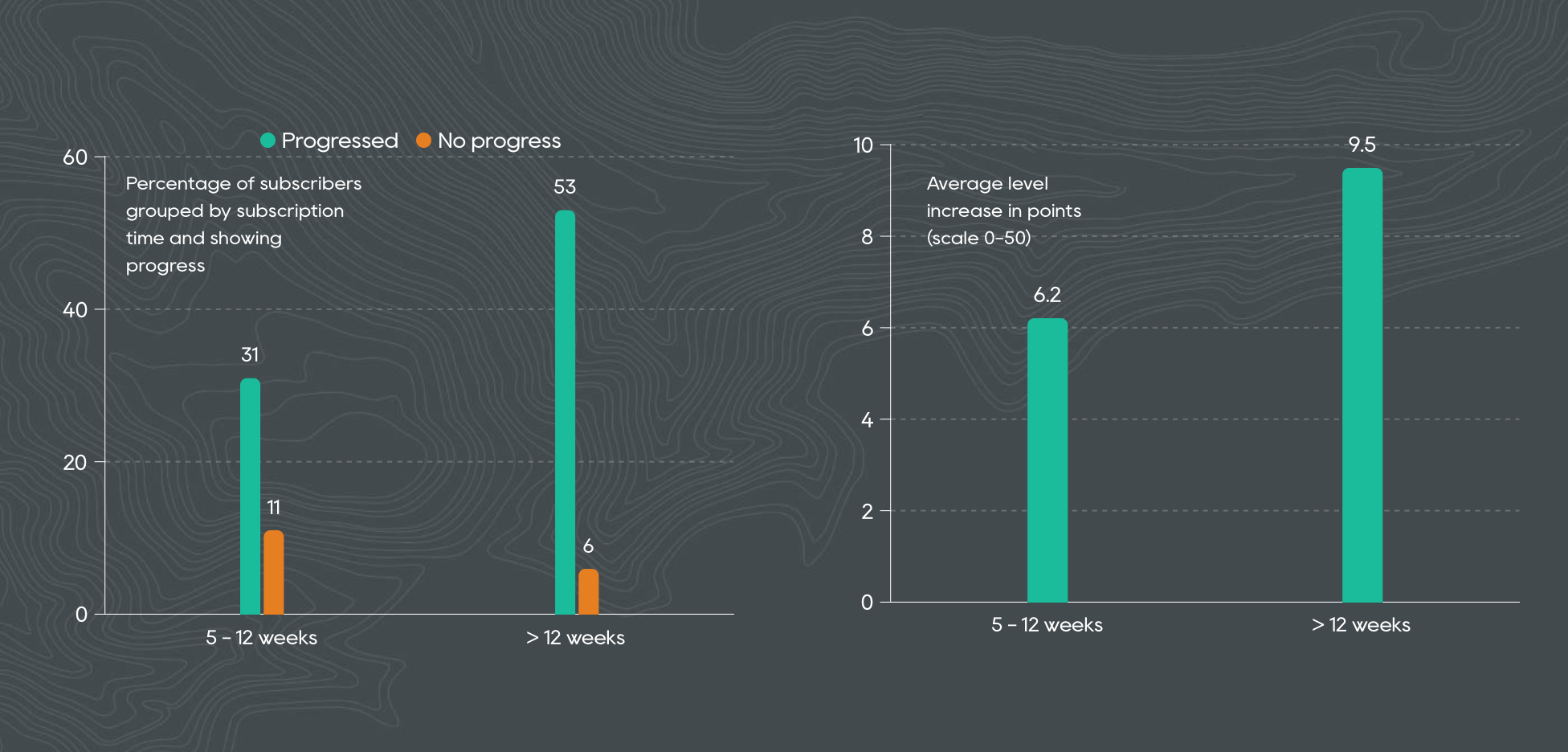Select the bar labeled 9.5
Screen dimensions: 1568x752
(1362, 385)
